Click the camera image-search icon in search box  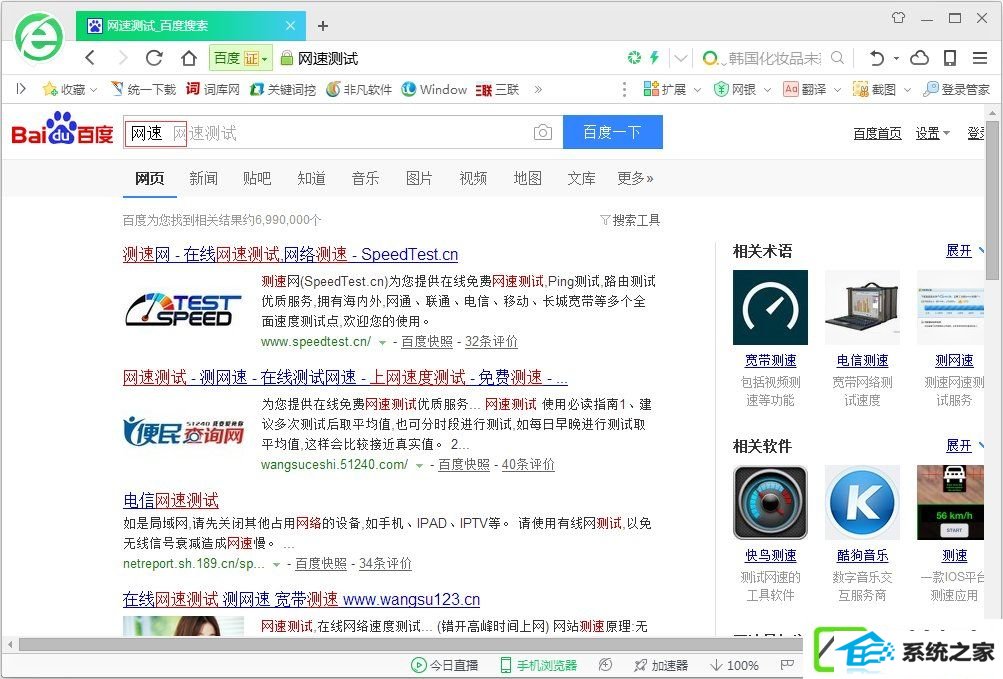(542, 132)
